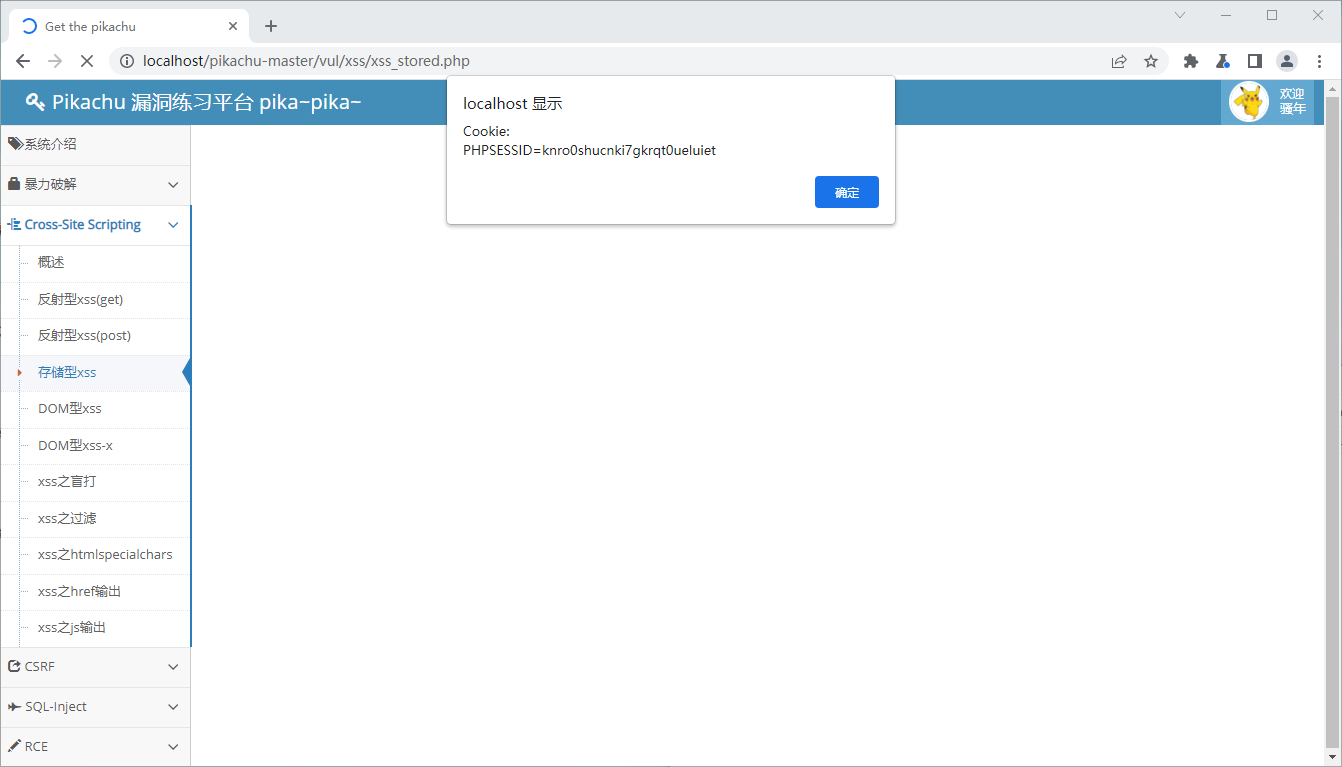Expand the 暴力破解 sidebar section

point(95,185)
